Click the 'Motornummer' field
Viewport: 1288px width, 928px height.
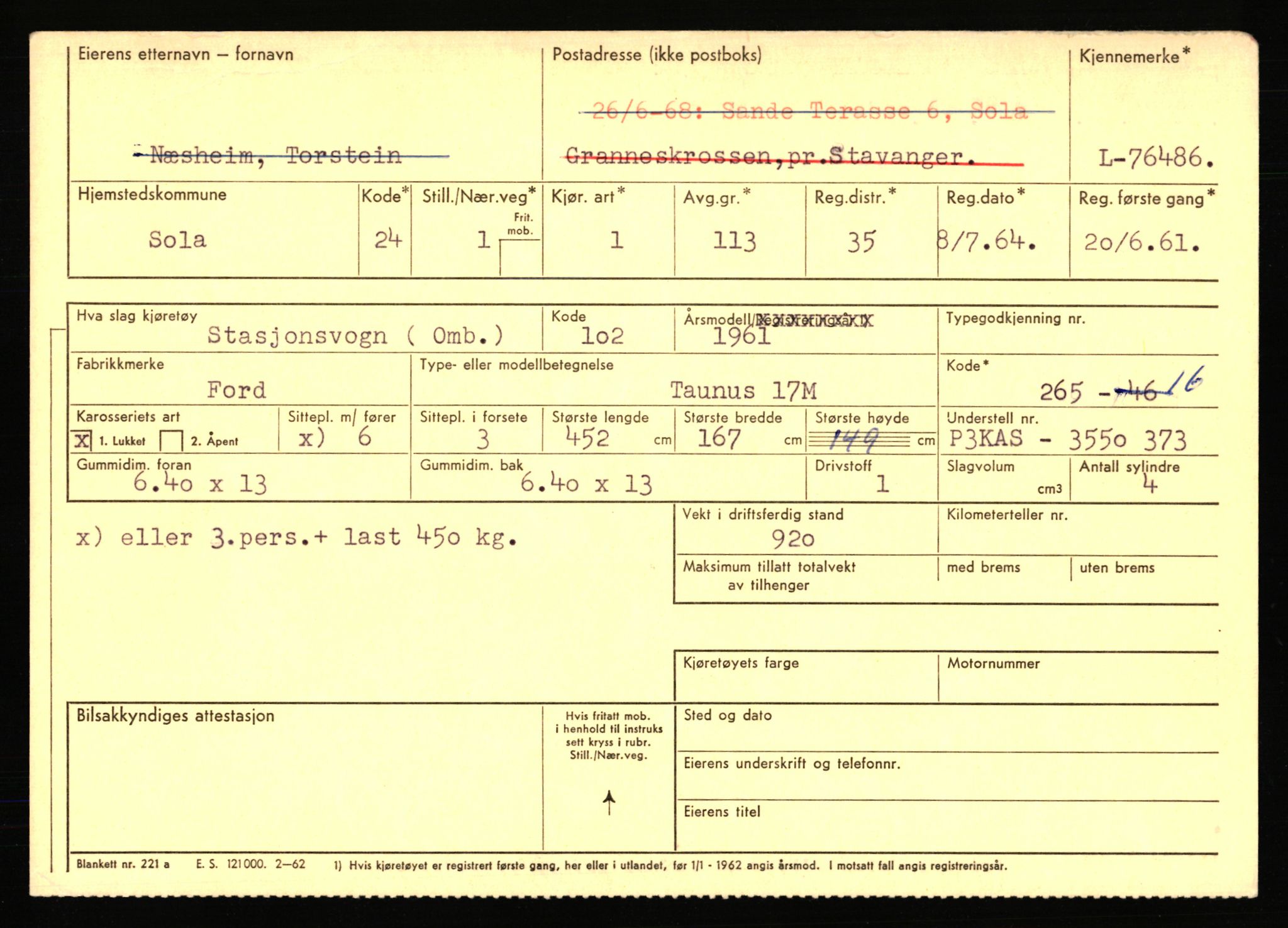tap(1078, 677)
